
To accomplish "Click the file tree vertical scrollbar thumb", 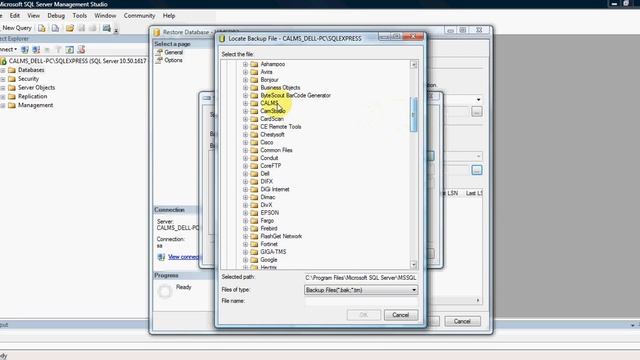I will 413,115.
